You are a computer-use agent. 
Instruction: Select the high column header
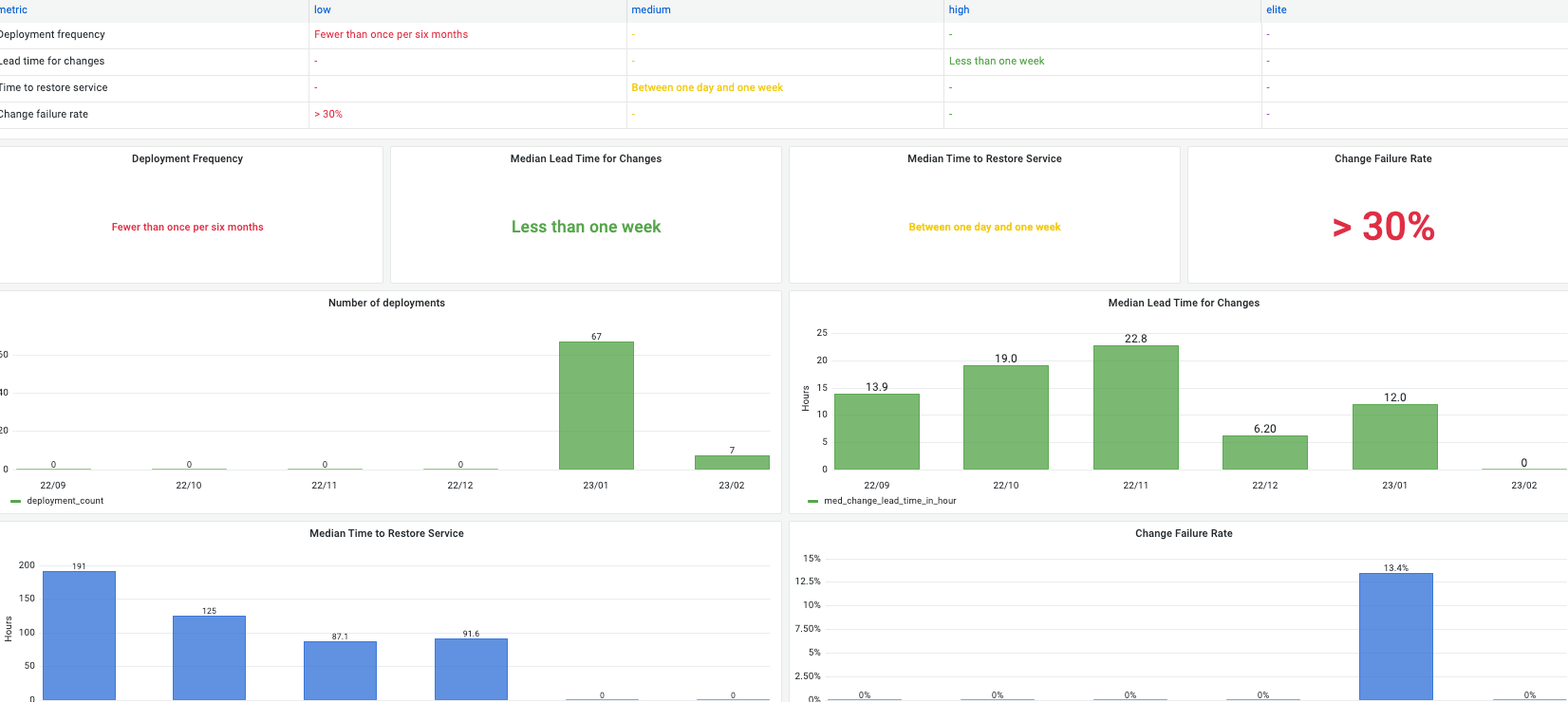960,9
